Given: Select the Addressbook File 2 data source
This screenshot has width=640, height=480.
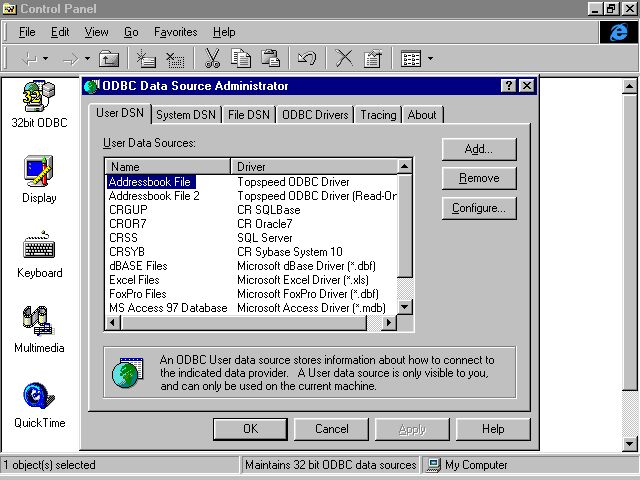Looking at the screenshot, I should 154,196.
